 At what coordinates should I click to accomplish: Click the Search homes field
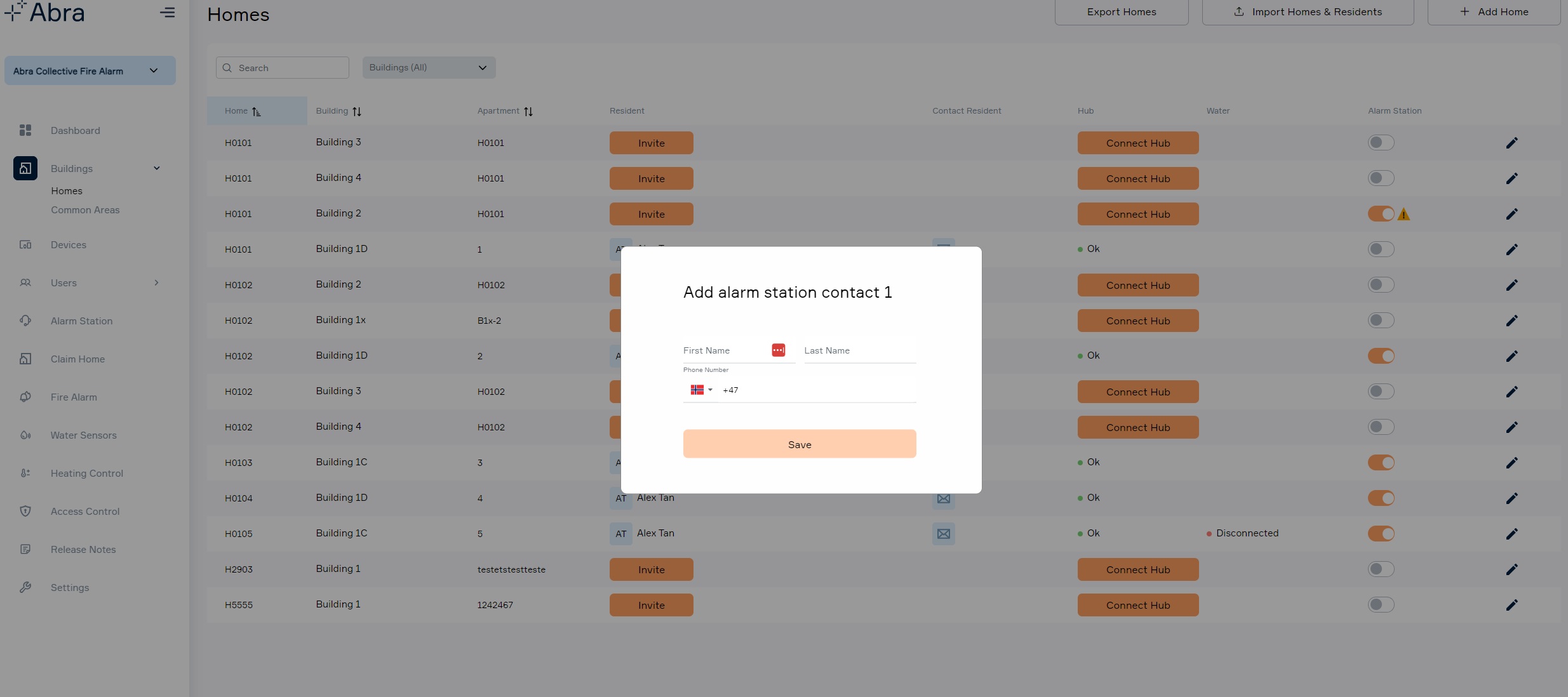[x=283, y=67]
